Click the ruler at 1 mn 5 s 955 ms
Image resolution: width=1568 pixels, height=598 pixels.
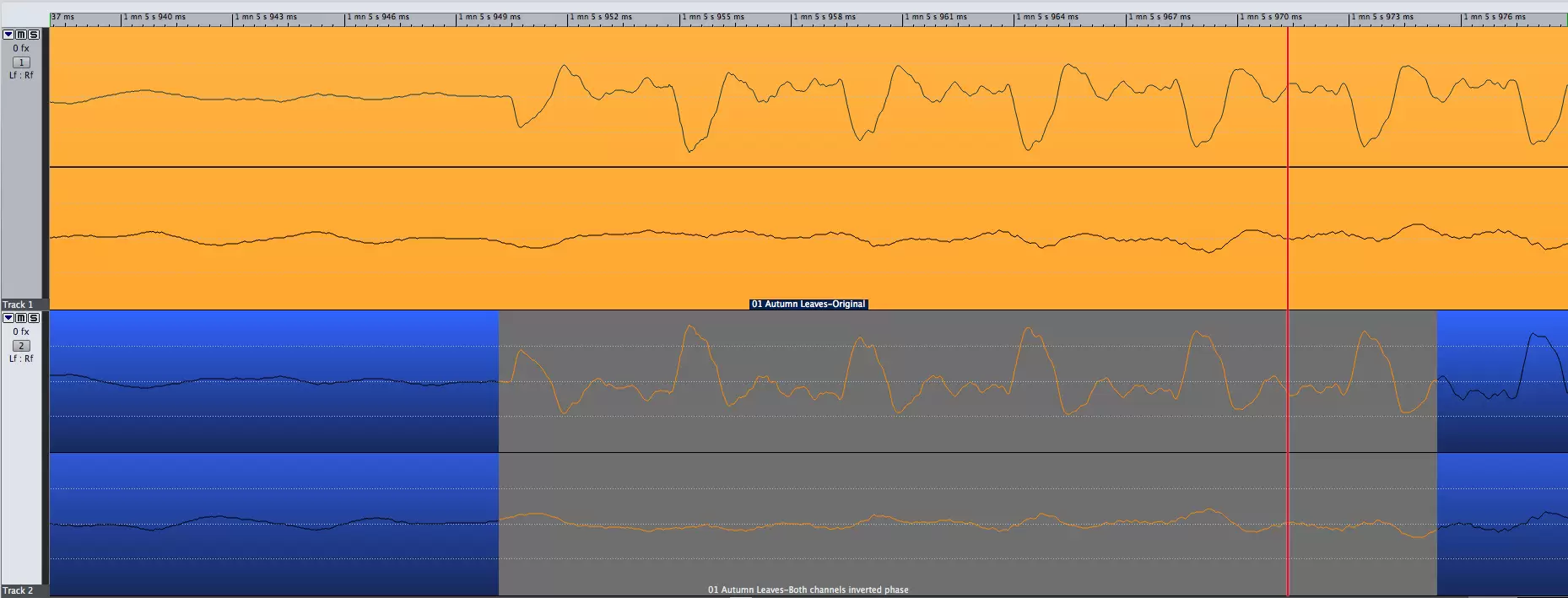(713, 18)
